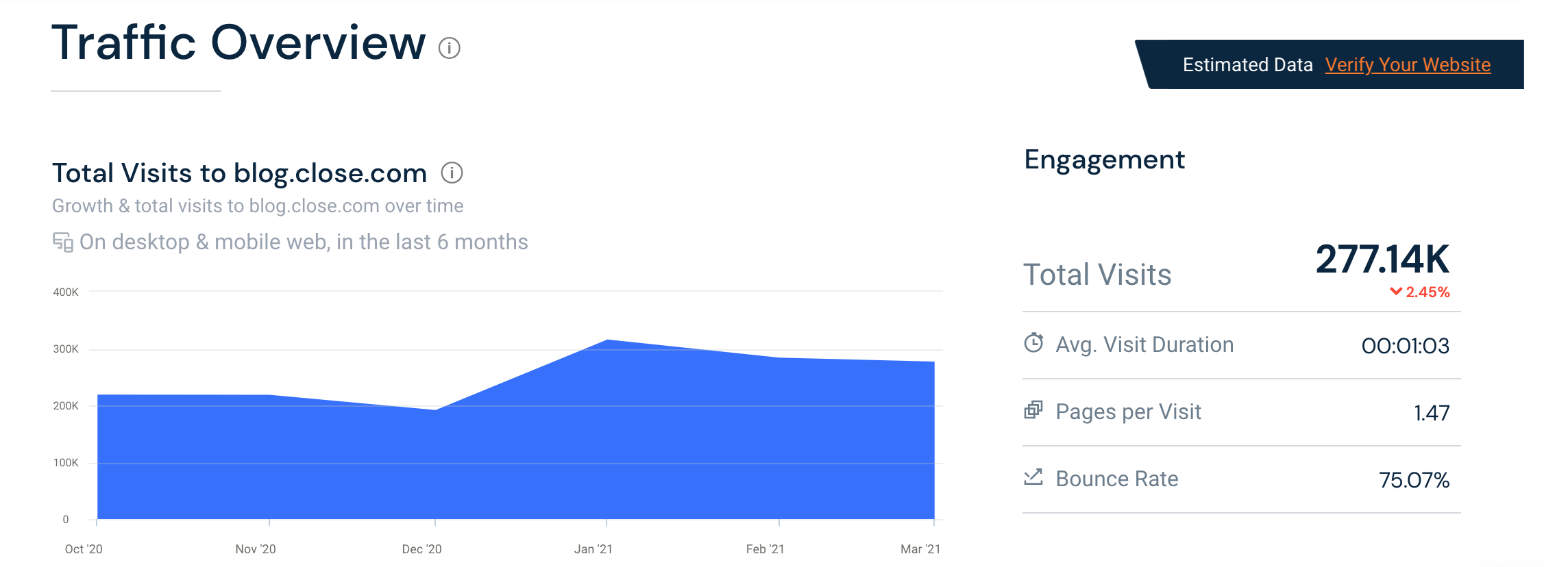The width and height of the screenshot is (1568, 567).
Task: Click the Feb '21 axis label
Action: point(765,549)
